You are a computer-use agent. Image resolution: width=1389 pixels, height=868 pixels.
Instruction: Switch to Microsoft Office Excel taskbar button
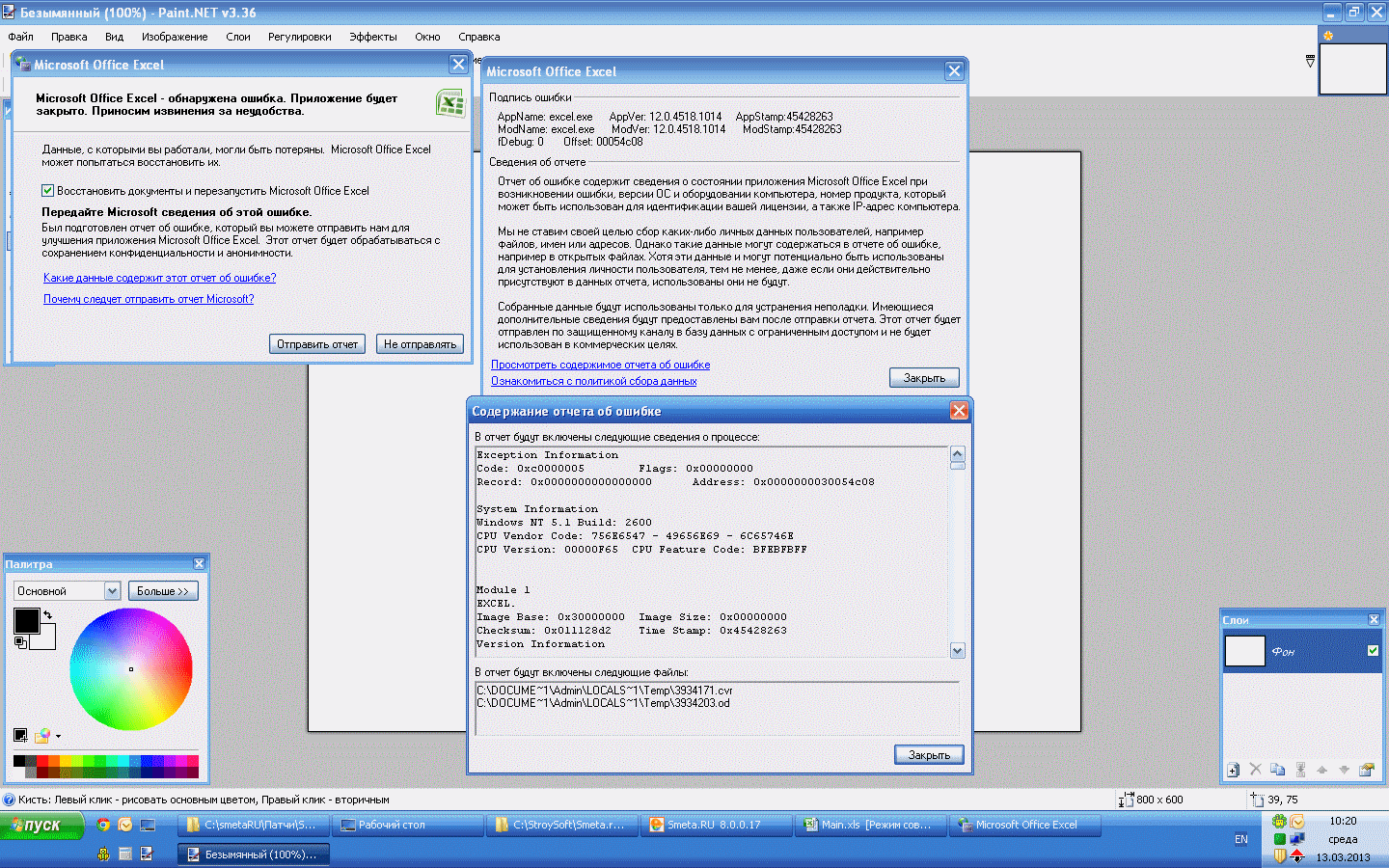[1023, 825]
